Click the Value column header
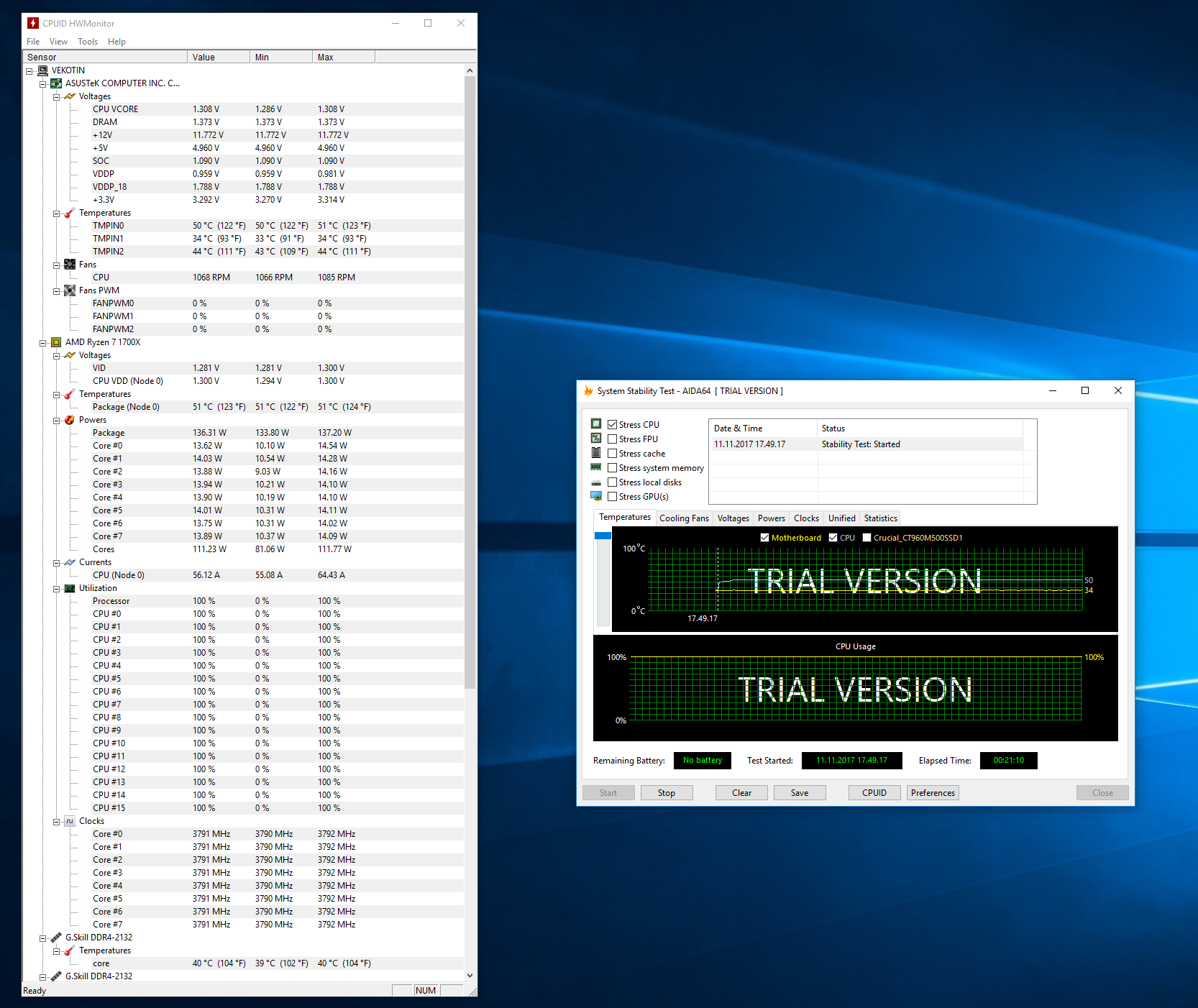 coord(219,58)
